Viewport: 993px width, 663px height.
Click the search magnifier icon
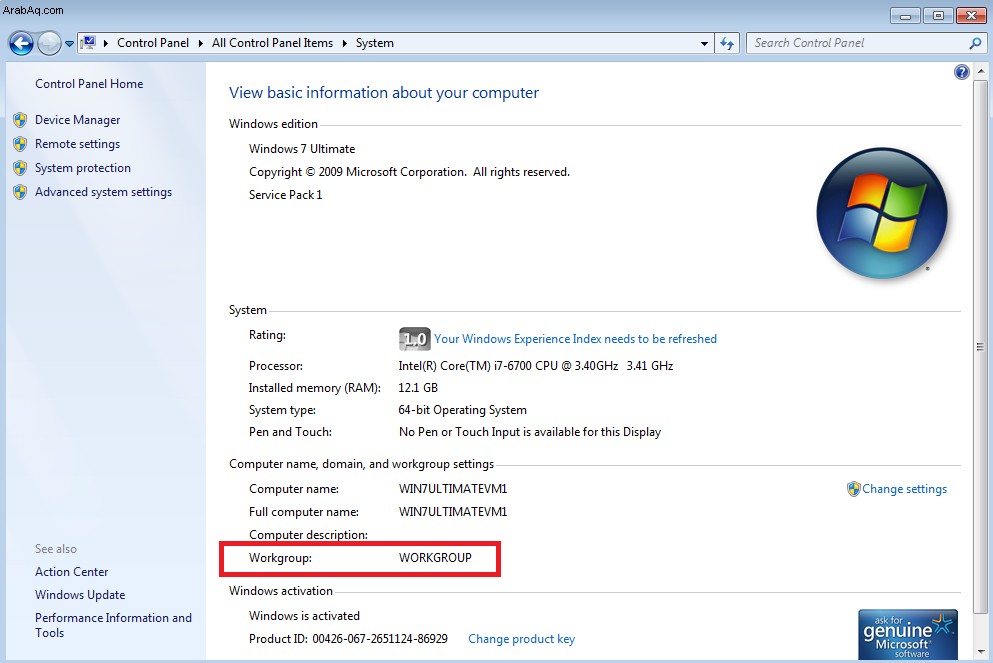976,43
